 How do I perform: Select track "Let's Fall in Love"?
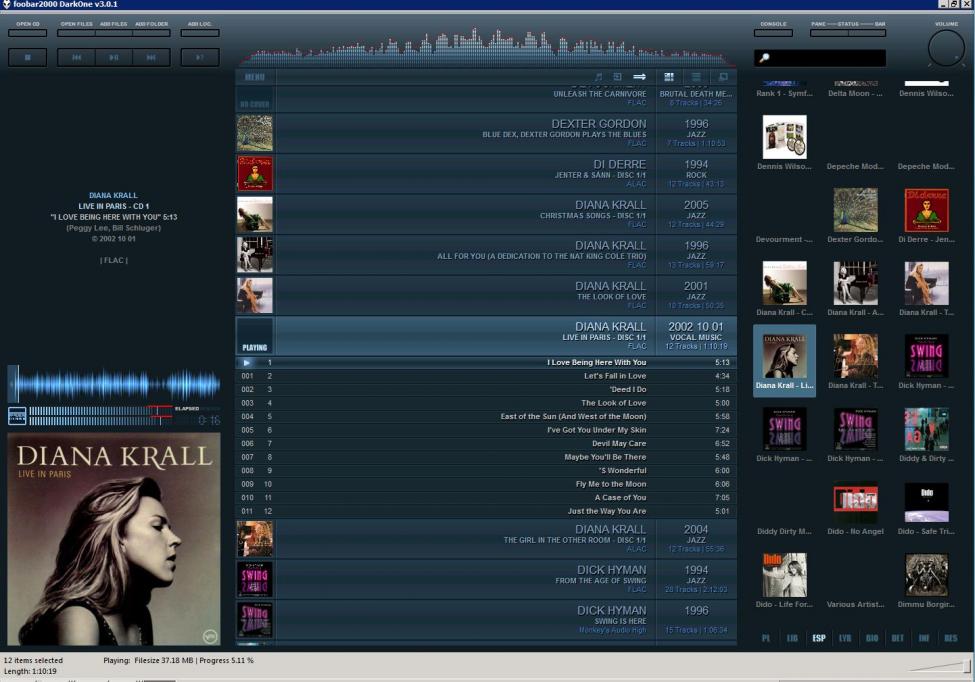click(486, 376)
